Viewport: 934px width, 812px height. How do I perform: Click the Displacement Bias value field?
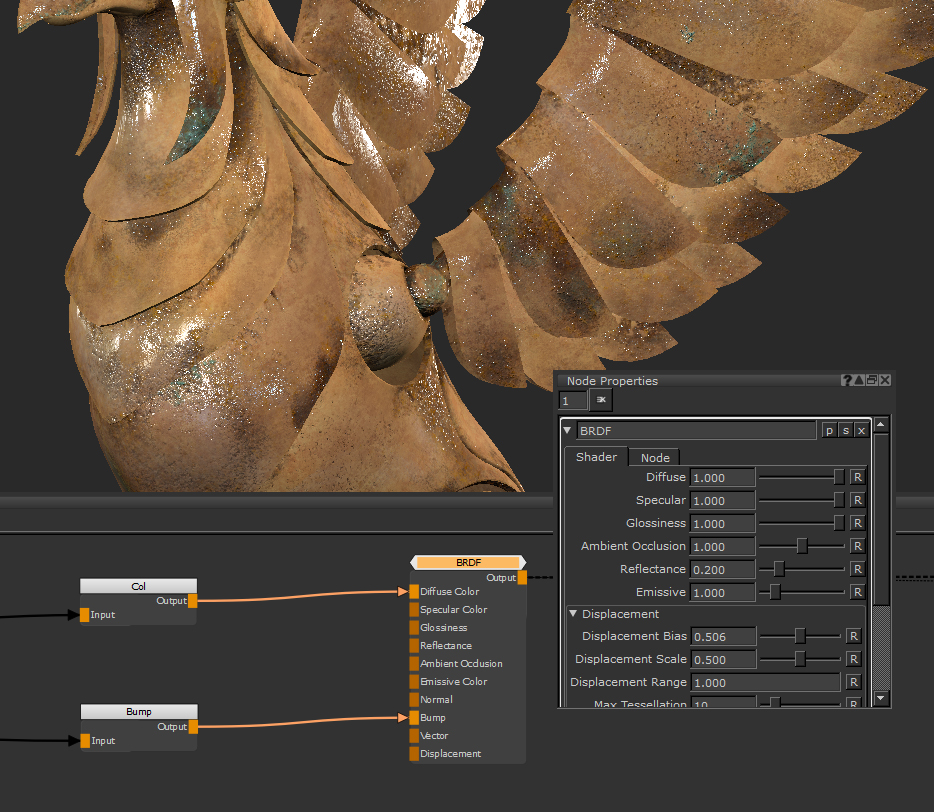point(722,637)
